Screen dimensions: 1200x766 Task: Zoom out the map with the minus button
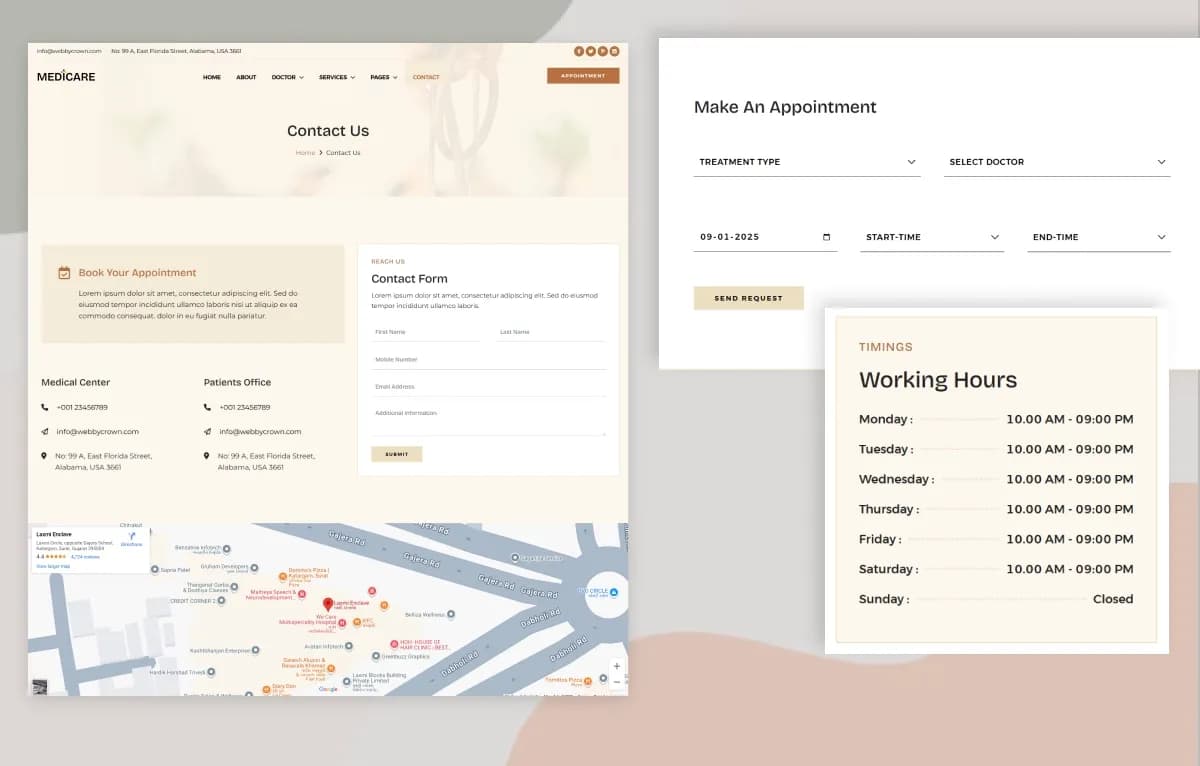(x=616, y=681)
